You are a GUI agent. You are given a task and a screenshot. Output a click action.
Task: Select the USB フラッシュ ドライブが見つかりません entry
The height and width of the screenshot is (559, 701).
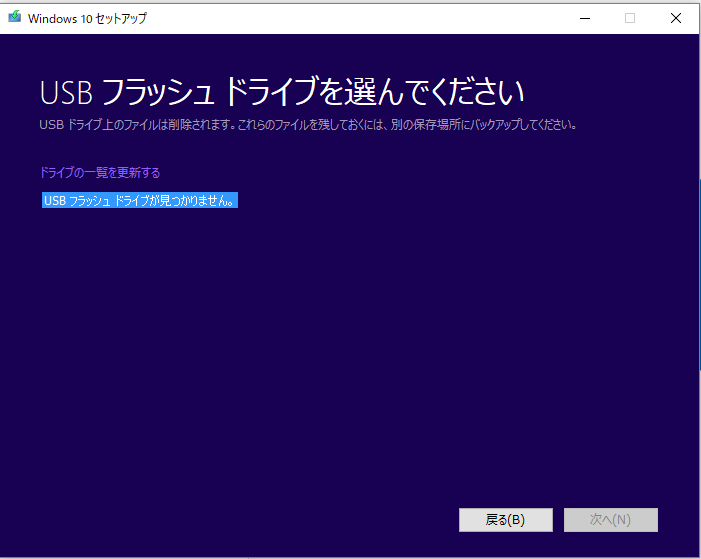click(x=140, y=200)
